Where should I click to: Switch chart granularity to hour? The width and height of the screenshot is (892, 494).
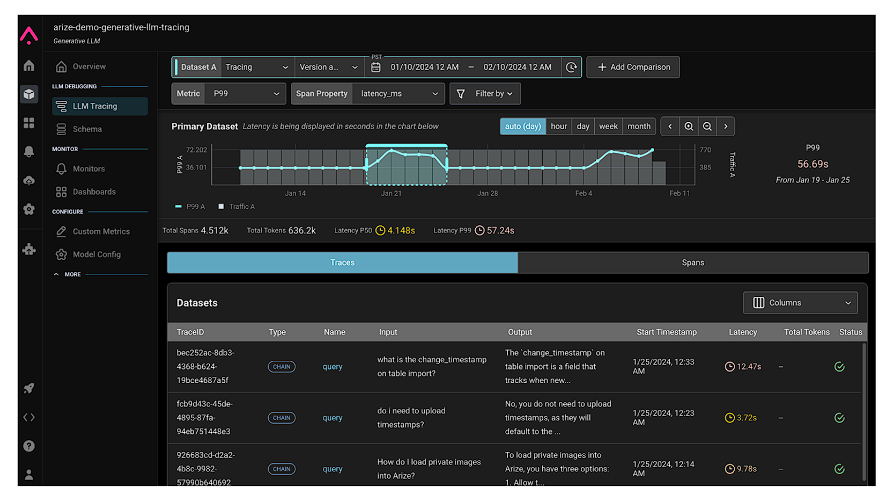click(x=559, y=126)
